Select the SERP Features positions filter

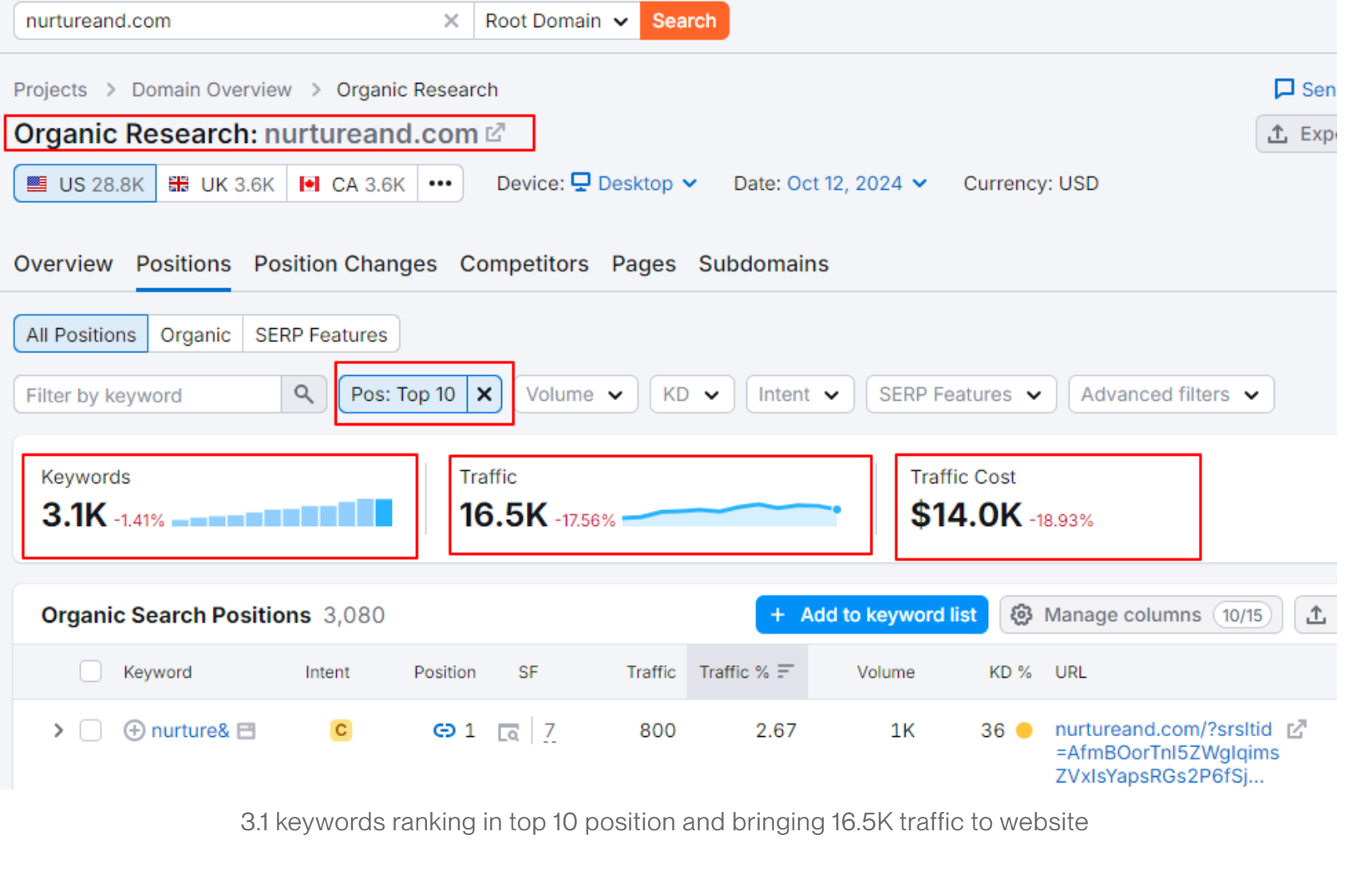click(321, 335)
